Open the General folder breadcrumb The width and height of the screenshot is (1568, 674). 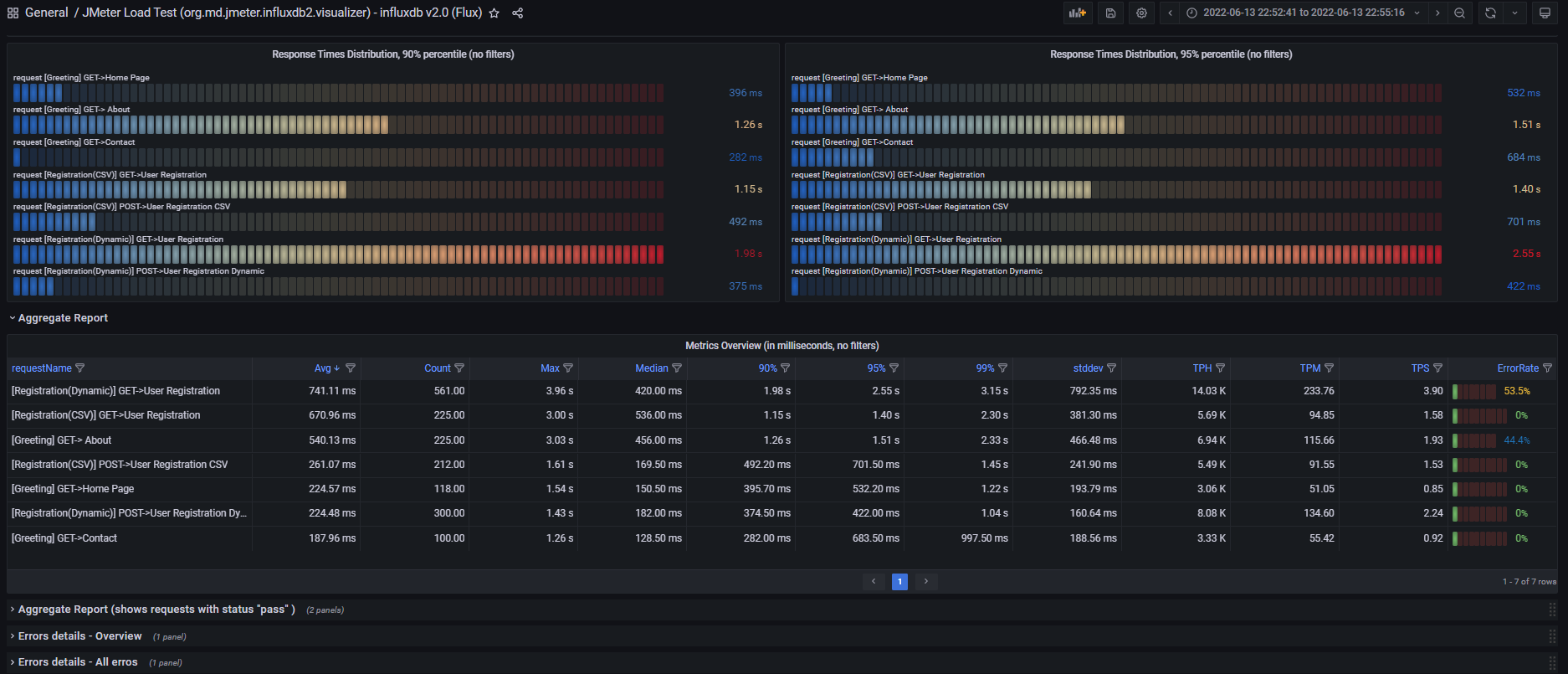click(x=46, y=13)
